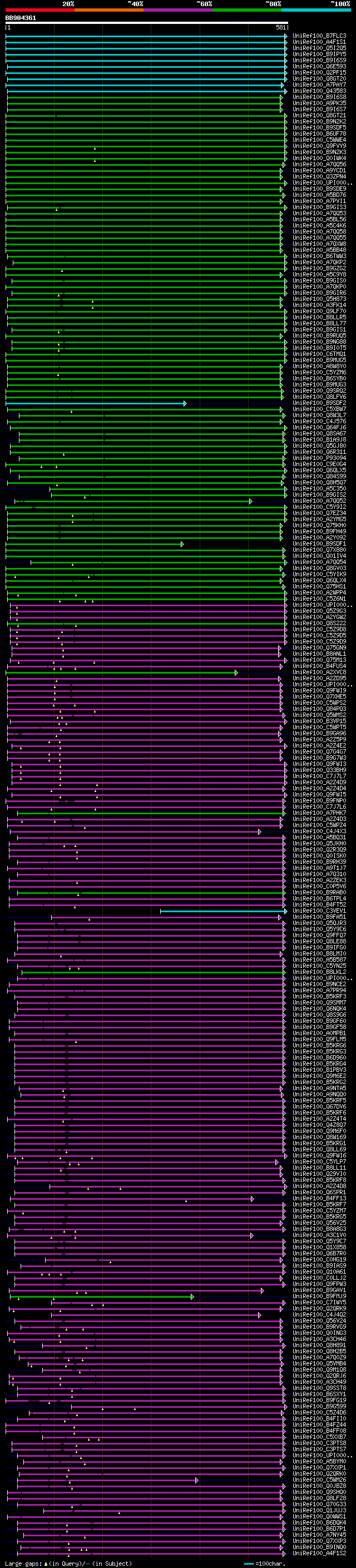Pick the UniRef100_A7QXW8 hit label

[x=319, y=244]
